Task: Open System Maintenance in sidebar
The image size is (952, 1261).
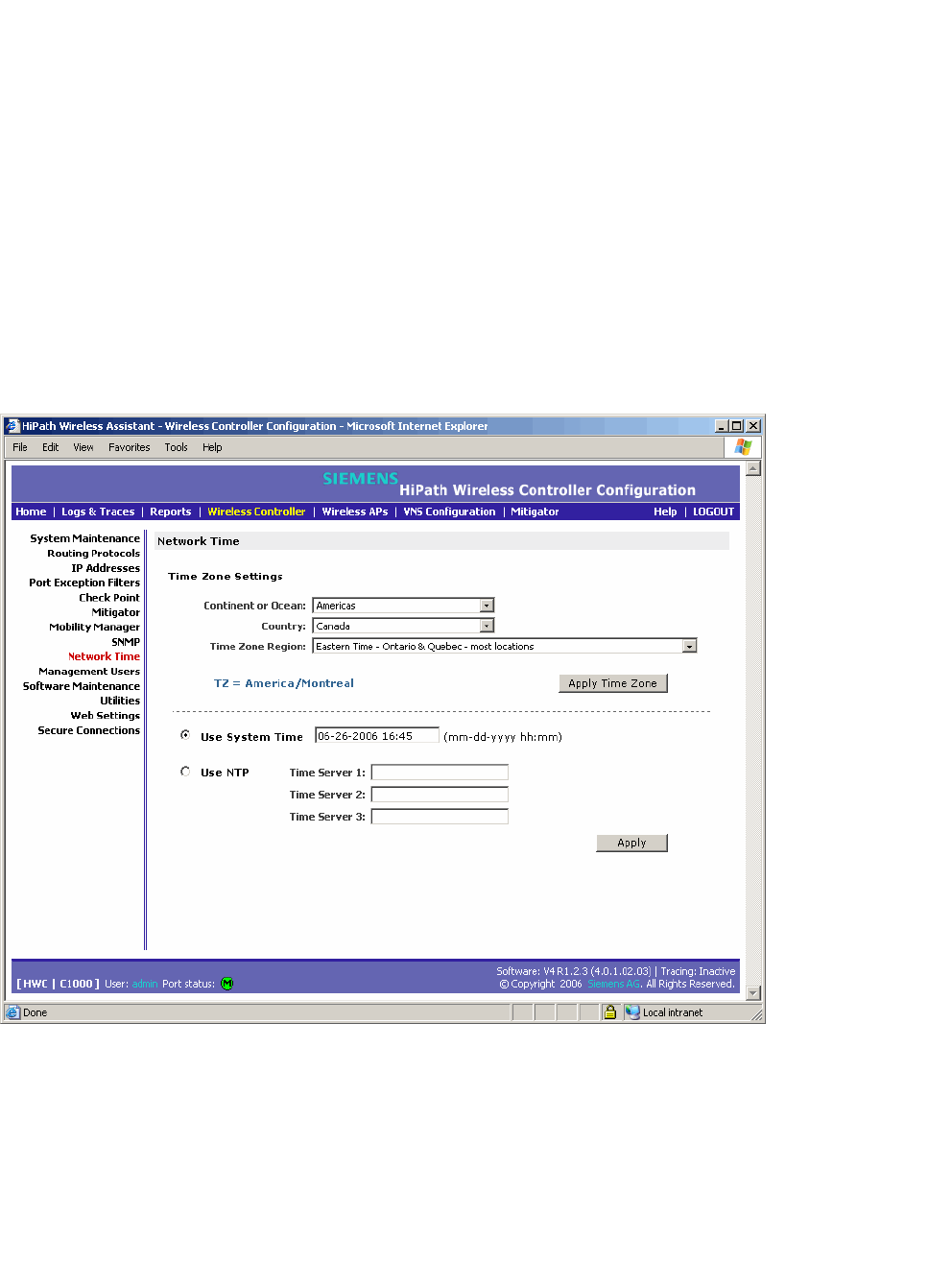Action: (84, 538)
